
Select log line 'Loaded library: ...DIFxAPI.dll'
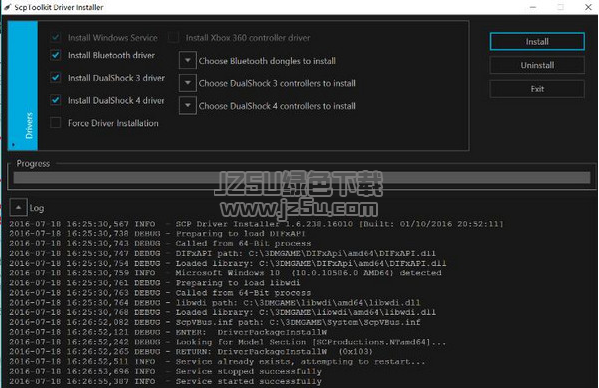pyautogui.click(x=228, y=263)
